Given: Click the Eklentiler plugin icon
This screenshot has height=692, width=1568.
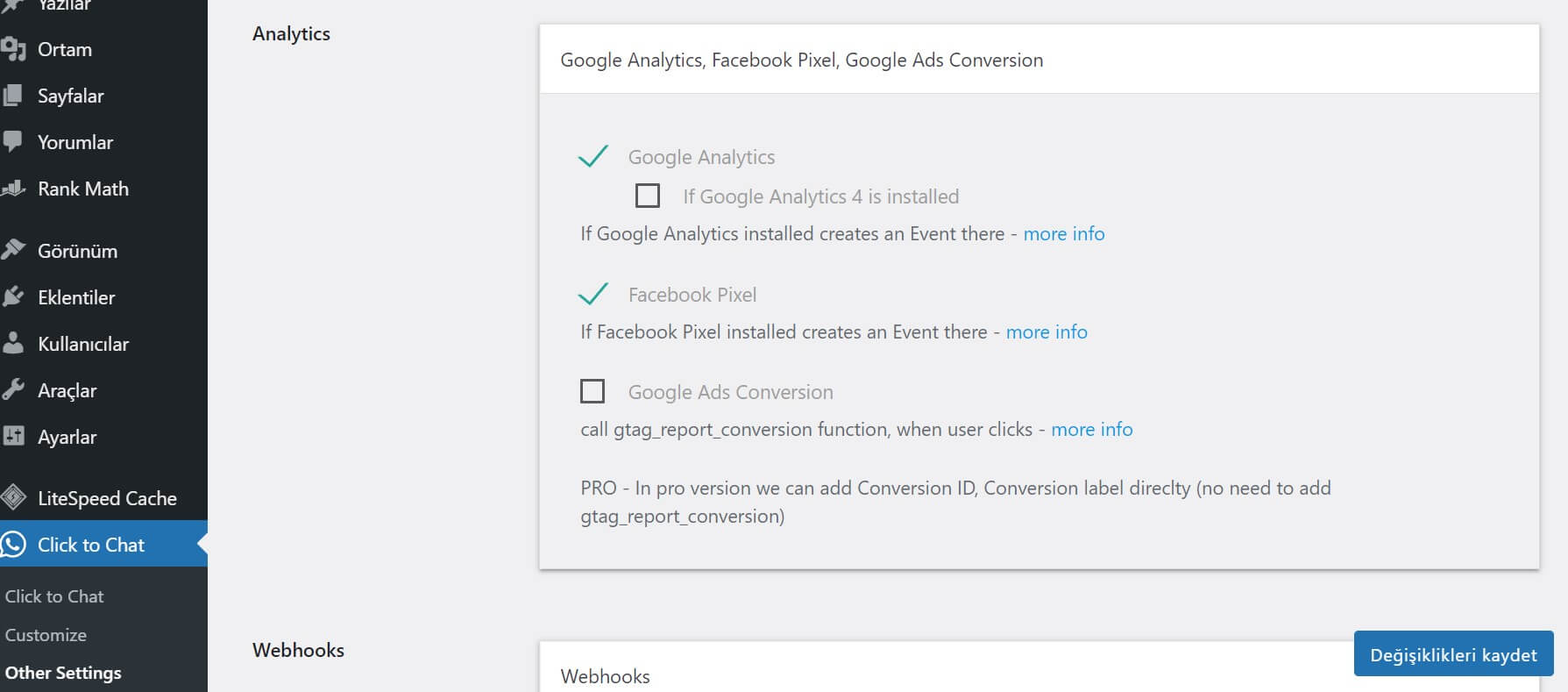Looking at the screenshot, I should (13, 296).
